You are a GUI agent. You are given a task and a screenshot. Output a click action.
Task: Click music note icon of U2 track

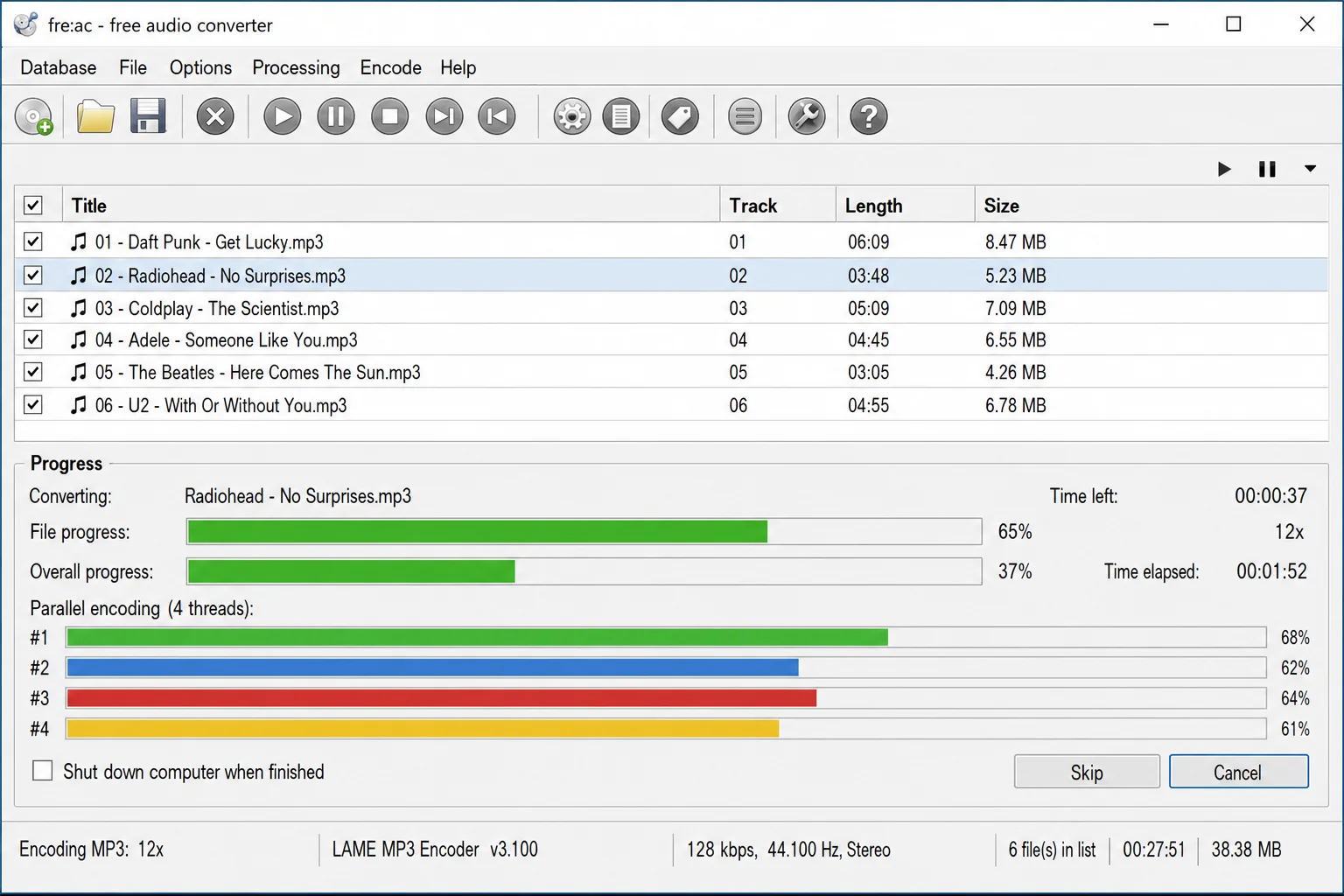(79, 405)
